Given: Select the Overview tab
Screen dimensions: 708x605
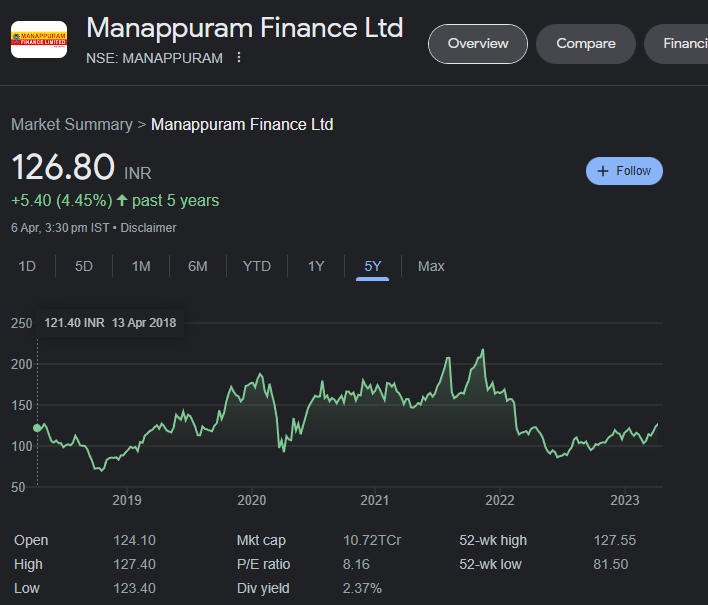Looking at the screenshot, I should [x=478, y=44].
